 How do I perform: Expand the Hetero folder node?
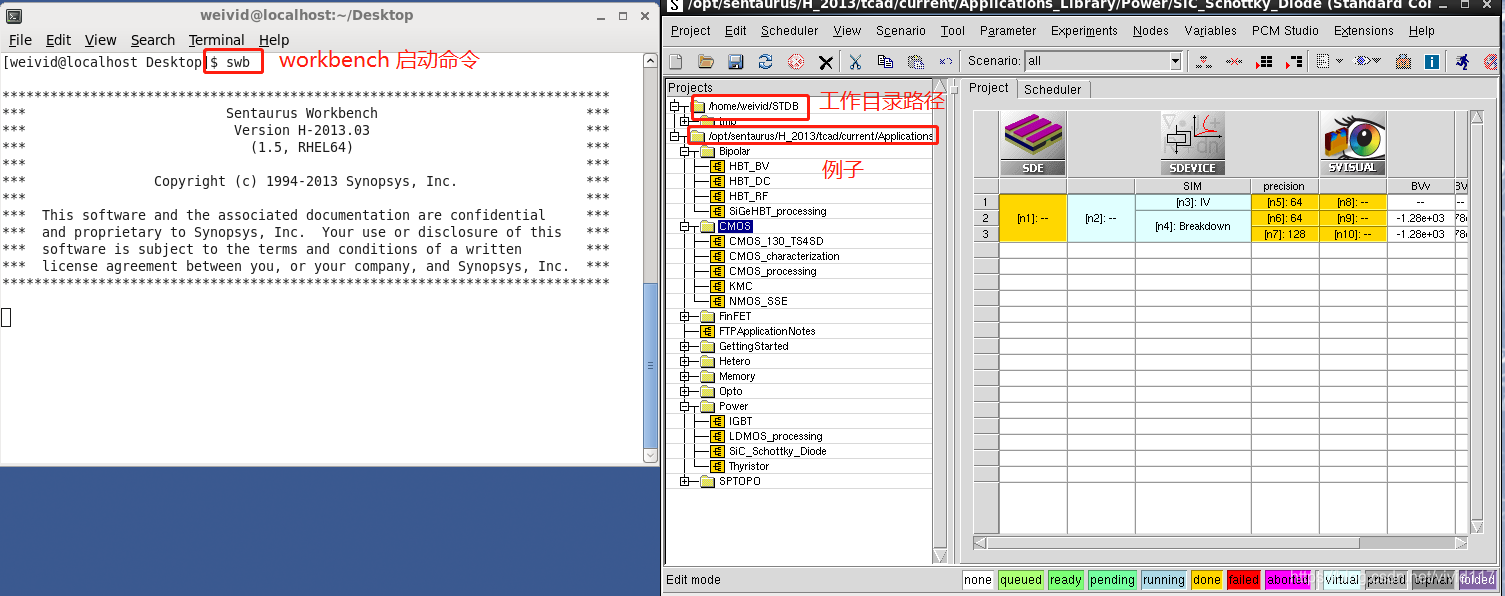click(x=685, y=362)
